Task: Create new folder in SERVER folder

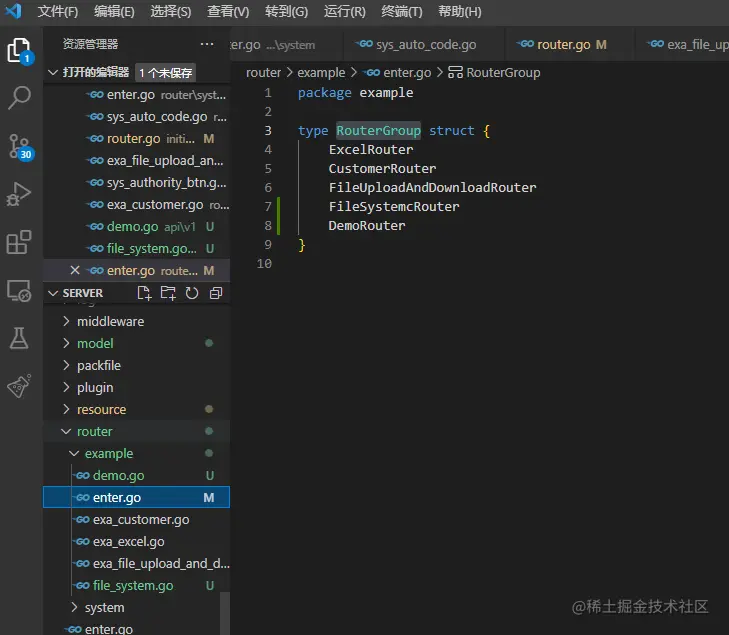Action: (168, 293)
